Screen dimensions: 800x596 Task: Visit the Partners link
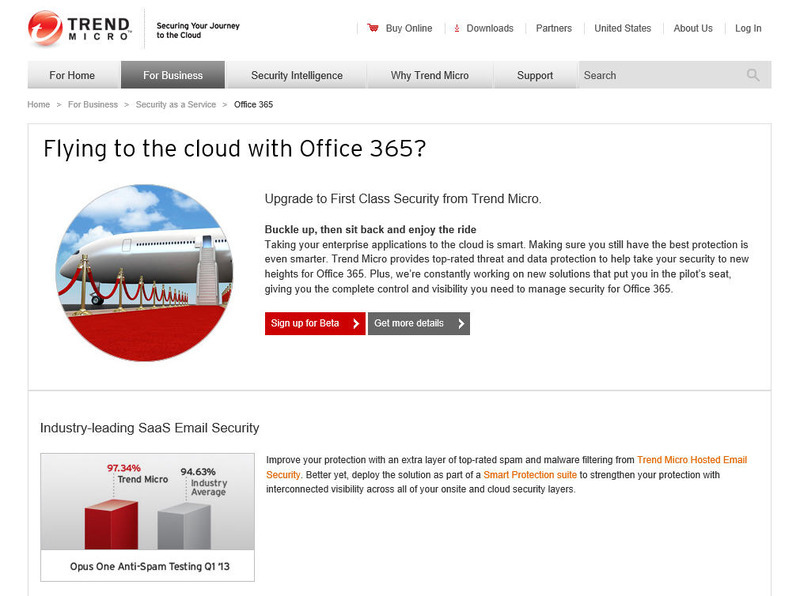tap(553, 28)
